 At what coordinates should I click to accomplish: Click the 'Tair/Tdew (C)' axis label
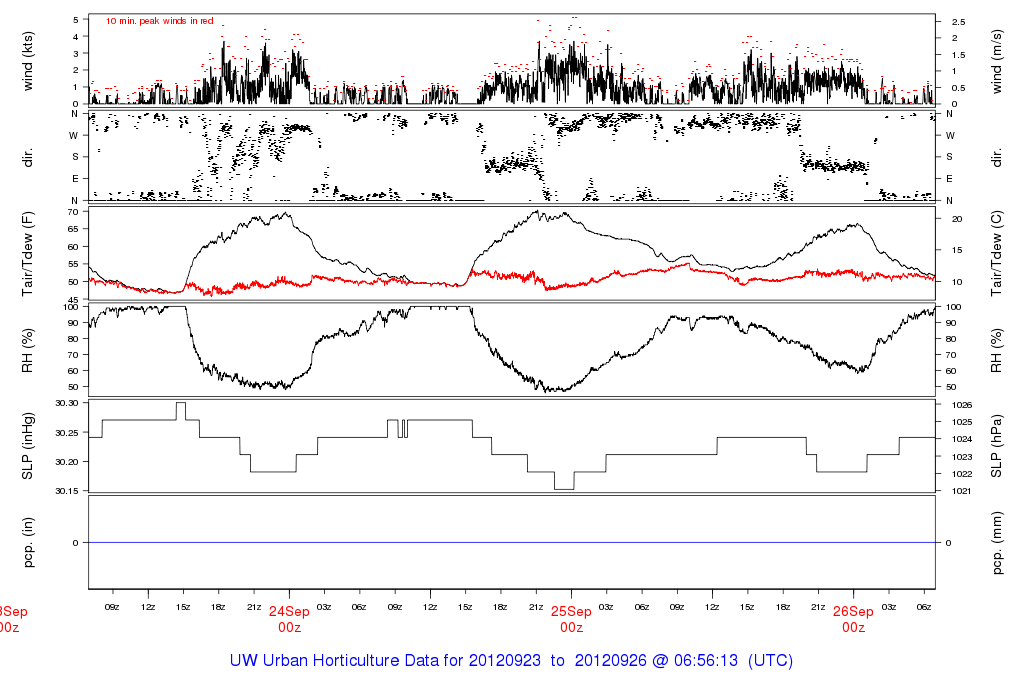pos(997,253)
